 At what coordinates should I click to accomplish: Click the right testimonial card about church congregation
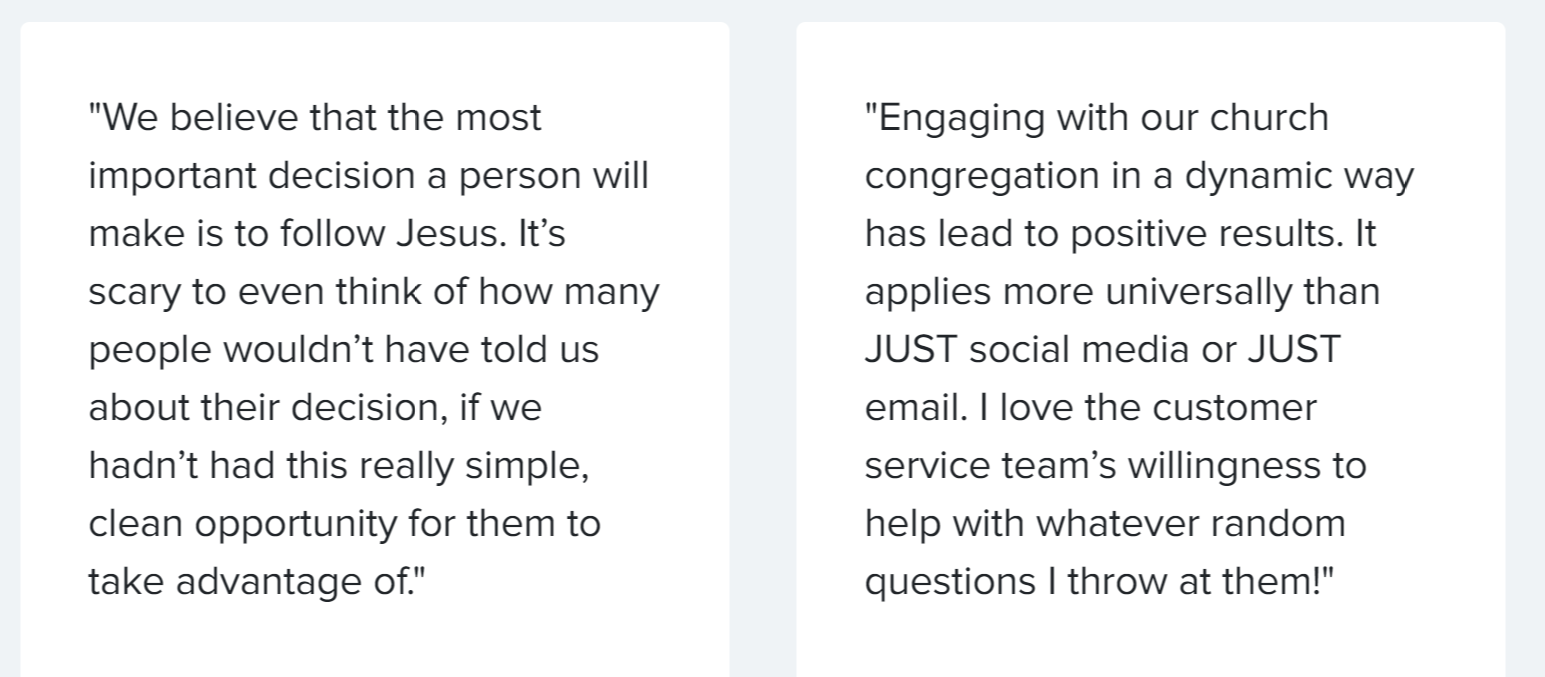(x=1151, y=349)
